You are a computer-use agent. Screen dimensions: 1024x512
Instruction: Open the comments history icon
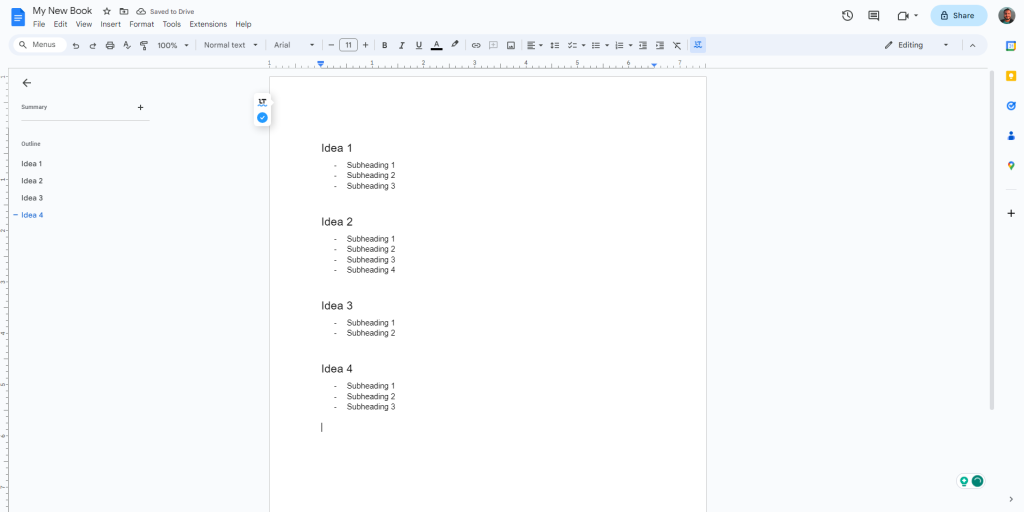[874, 16]
